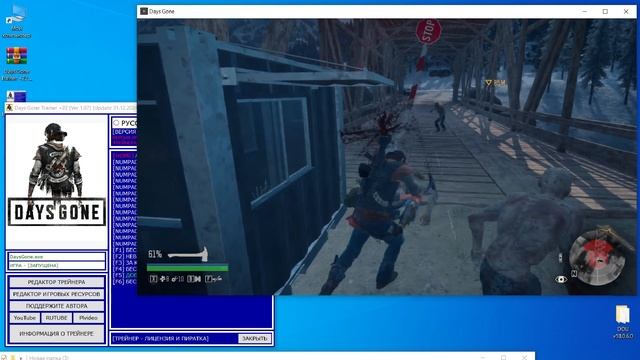Click the DaysGone.exe process field
Viewport: 640px width, 360px height.
56,257
